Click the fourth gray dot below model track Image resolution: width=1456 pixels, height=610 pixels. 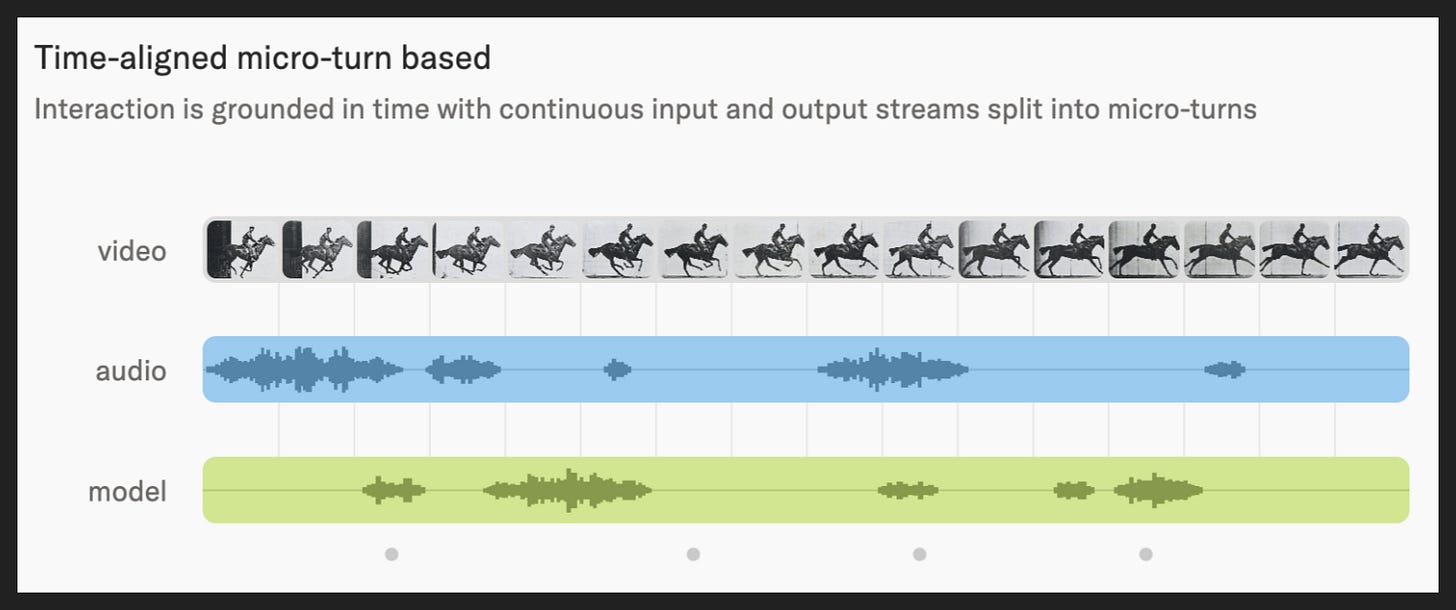[1146, 554]
